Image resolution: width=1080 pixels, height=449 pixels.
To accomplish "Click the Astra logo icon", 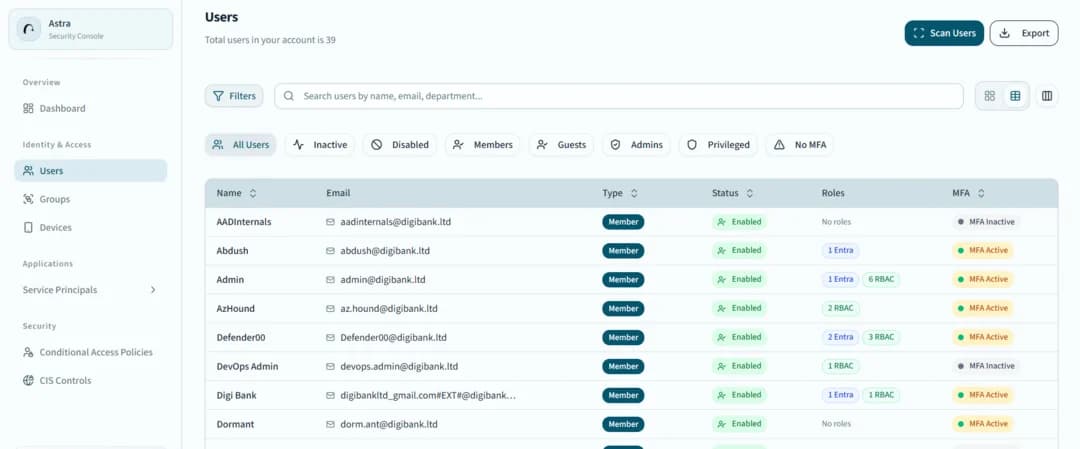I will click(x=29, y=30).
